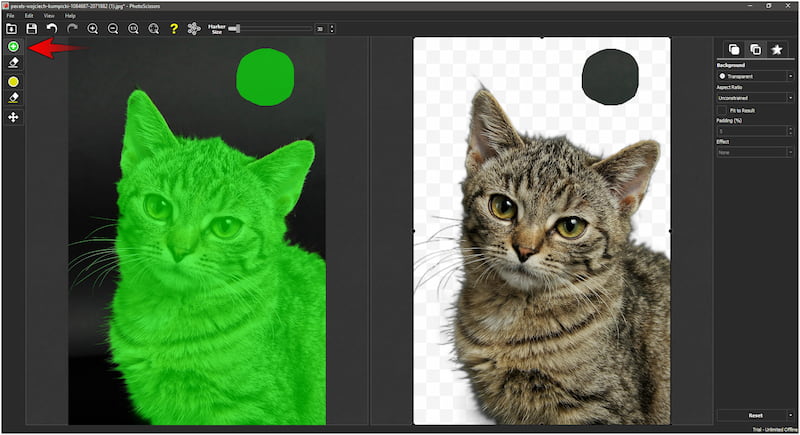Click the Zoom Out magnifier
Screen dimensions: 800x435
click(x=113, y=29)
